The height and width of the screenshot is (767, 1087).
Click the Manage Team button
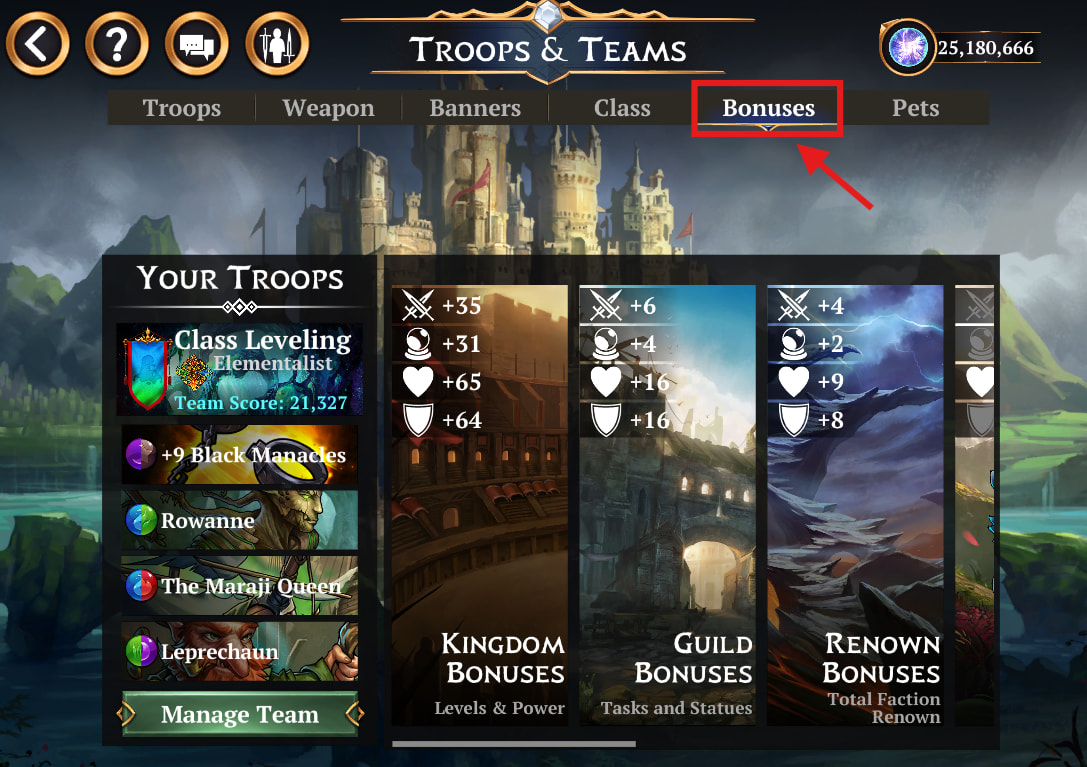[240, 714]
